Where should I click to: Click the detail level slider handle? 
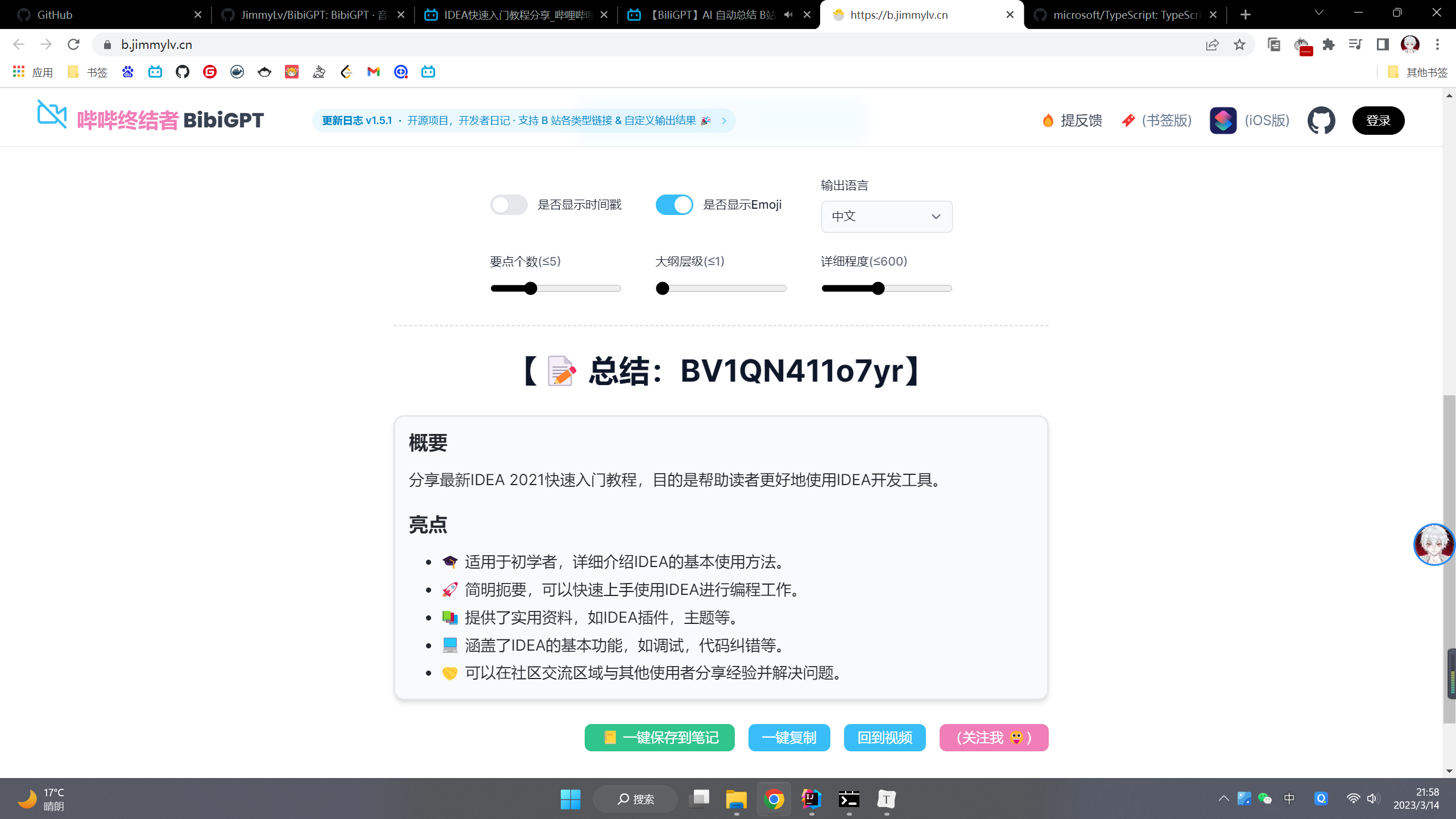tap(878, 288)
